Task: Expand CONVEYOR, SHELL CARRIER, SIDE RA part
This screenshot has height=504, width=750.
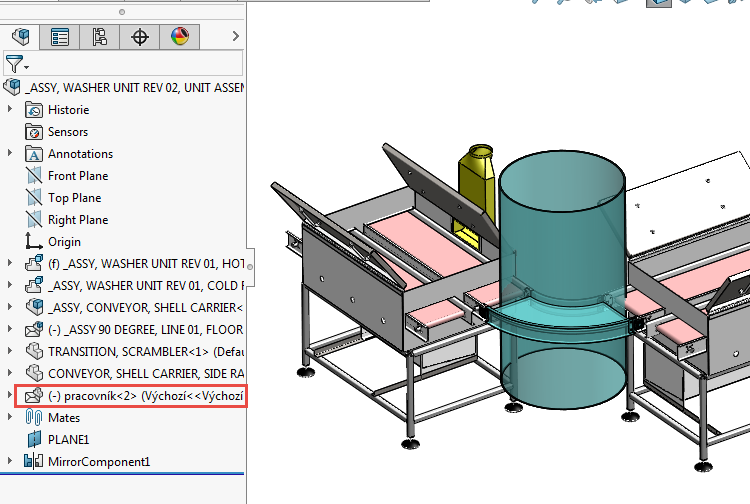Action: pyautogui.click(x=10, y=372)
